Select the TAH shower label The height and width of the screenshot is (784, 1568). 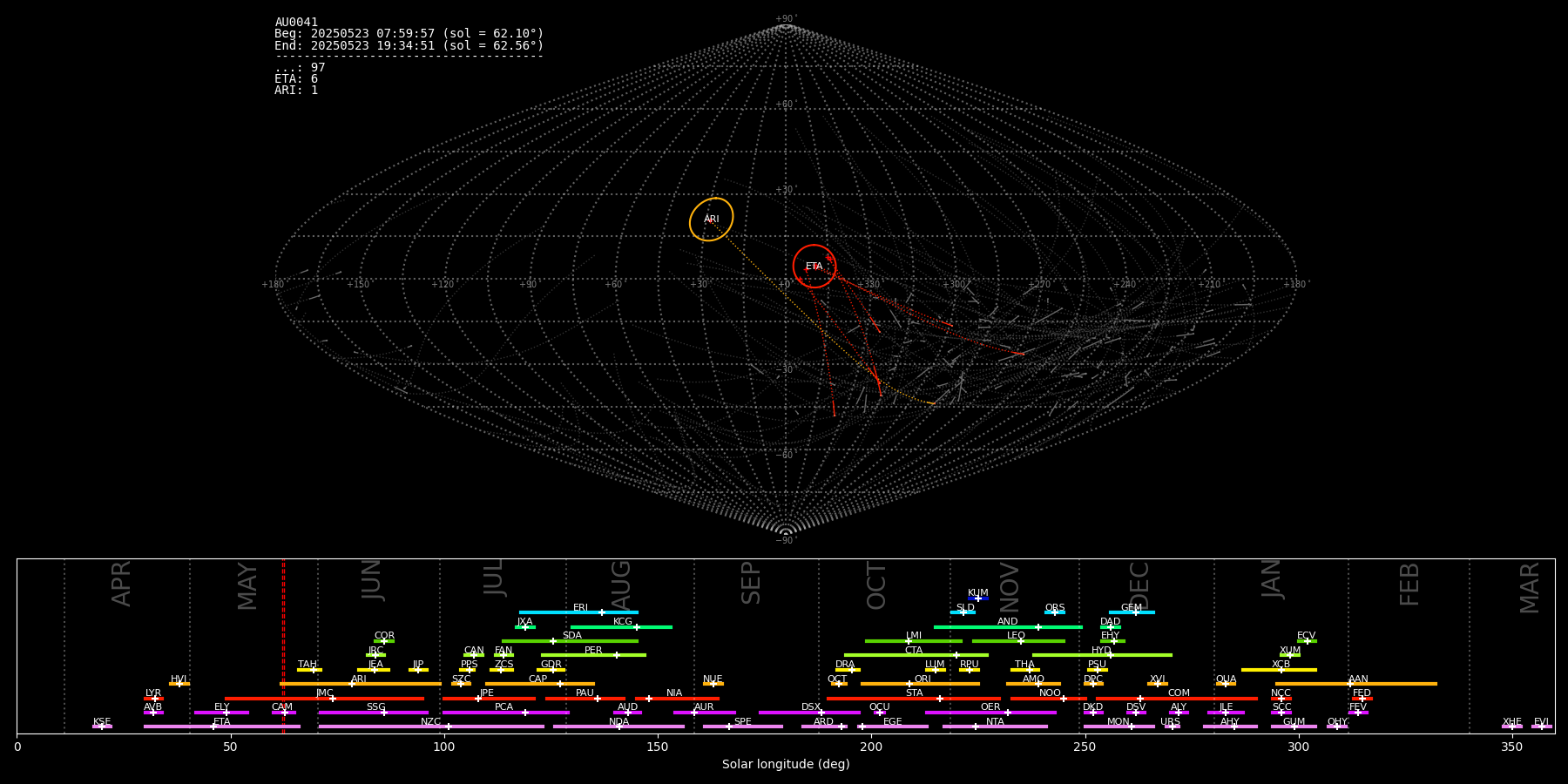[308, 665]
